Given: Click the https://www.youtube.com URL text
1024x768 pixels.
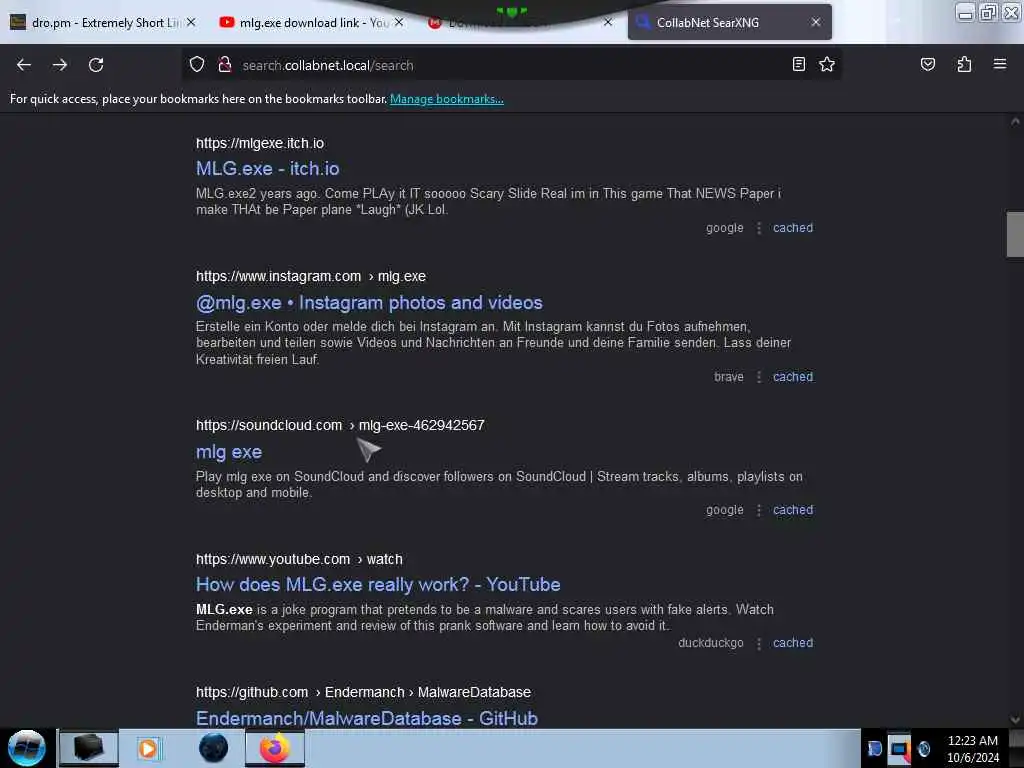Looking at the screenshot, I should pos(273,559).
